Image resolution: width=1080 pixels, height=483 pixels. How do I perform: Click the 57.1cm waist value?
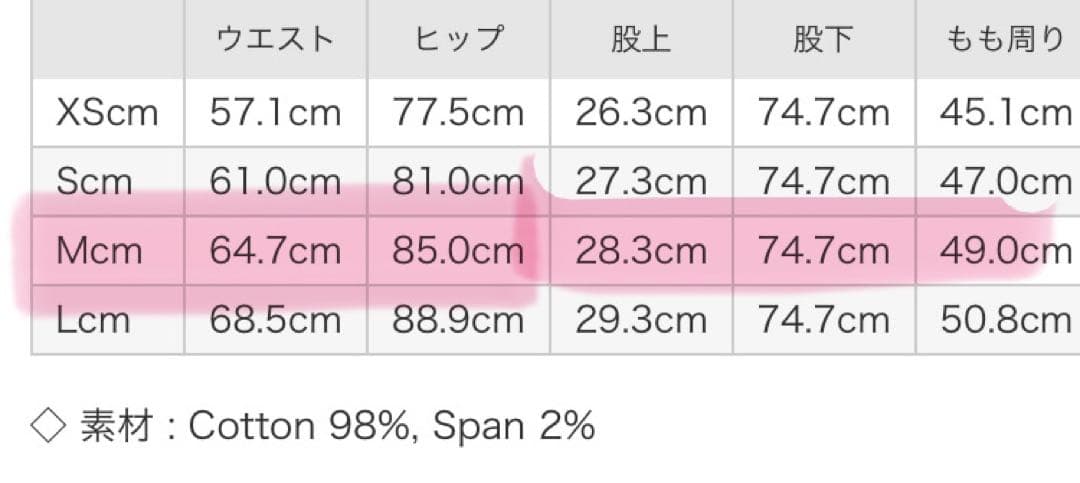[275, 112]
